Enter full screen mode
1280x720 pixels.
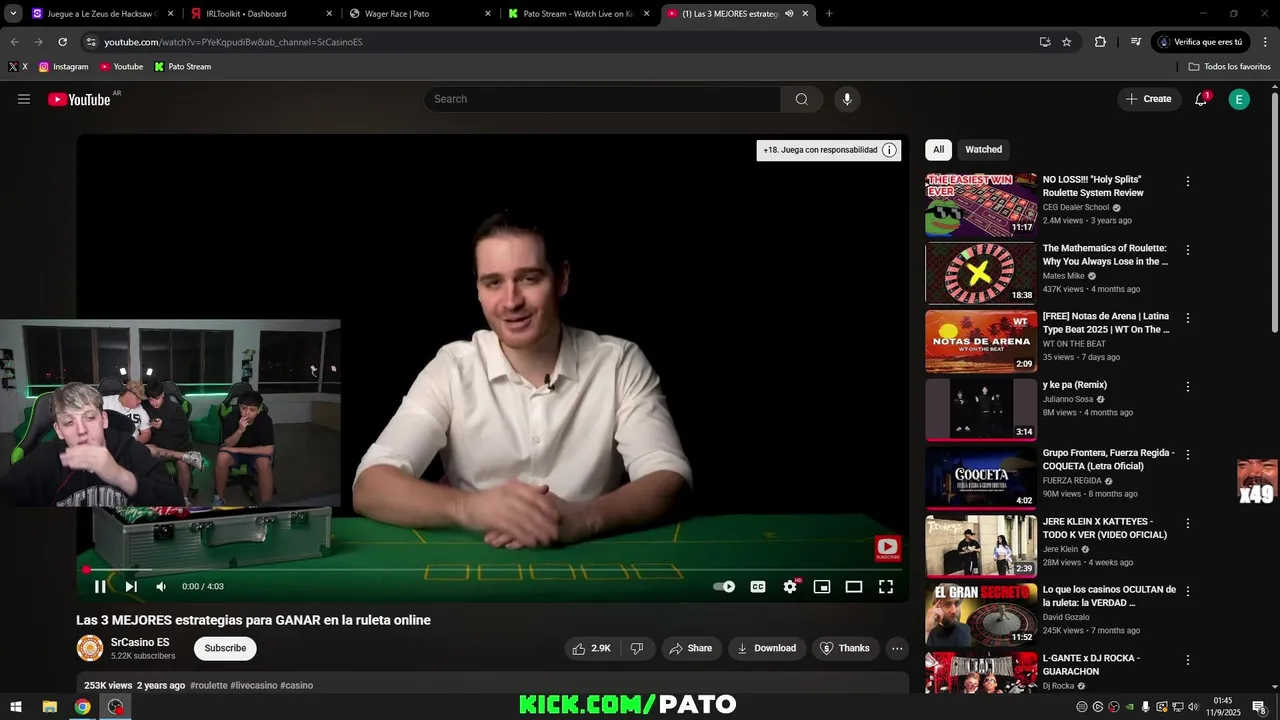[886, 587]
